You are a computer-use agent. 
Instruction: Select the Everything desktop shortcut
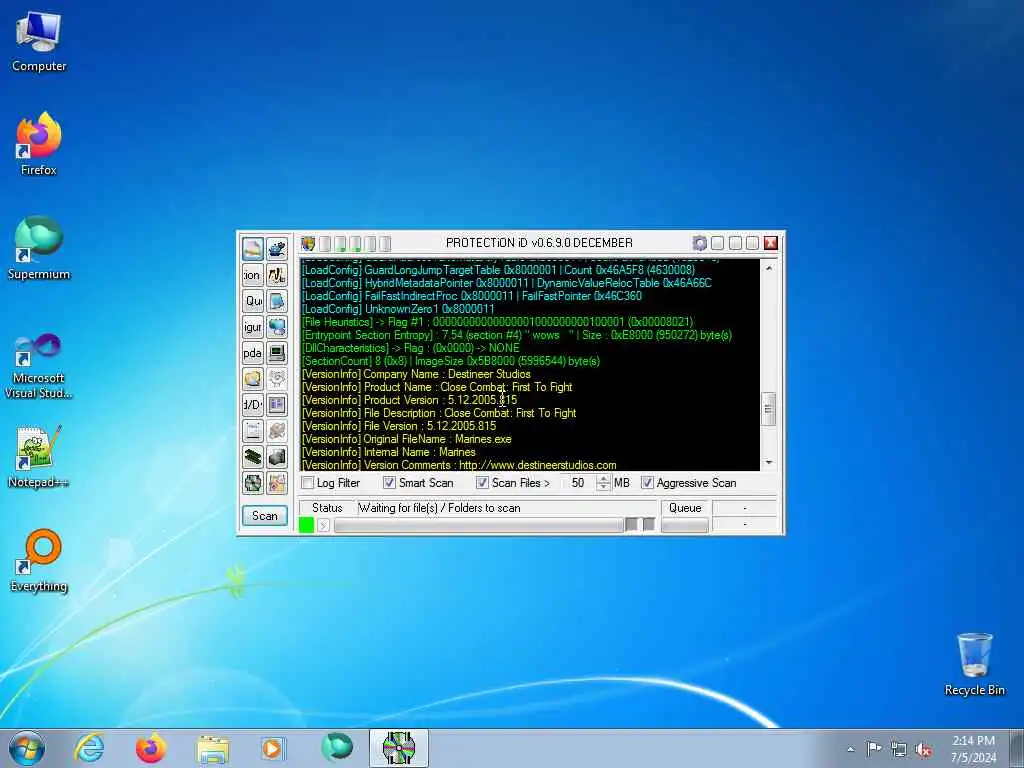pyautogui.click(x=39, y=560)
